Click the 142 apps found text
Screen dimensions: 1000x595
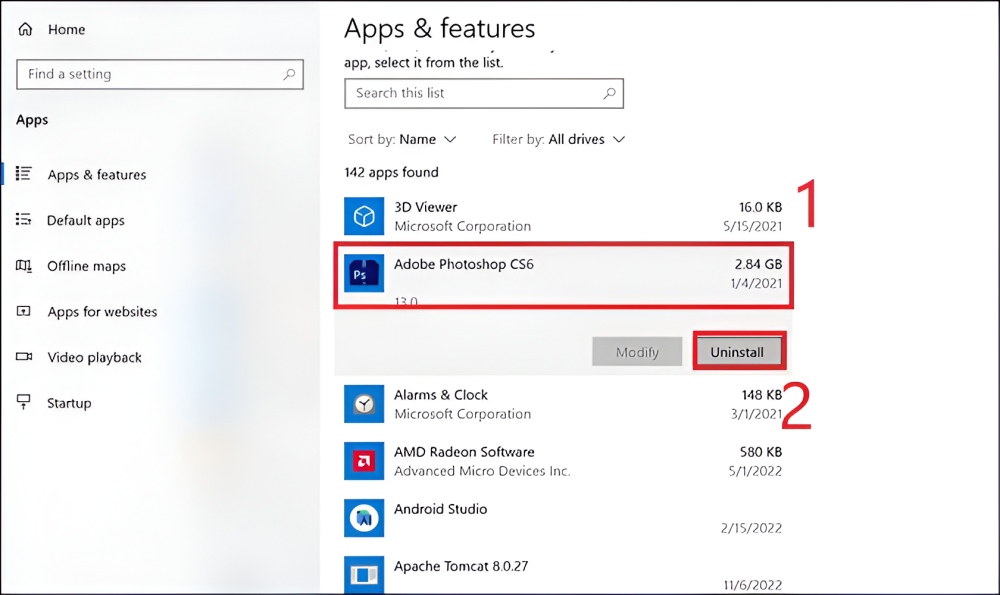click(392, 172)
